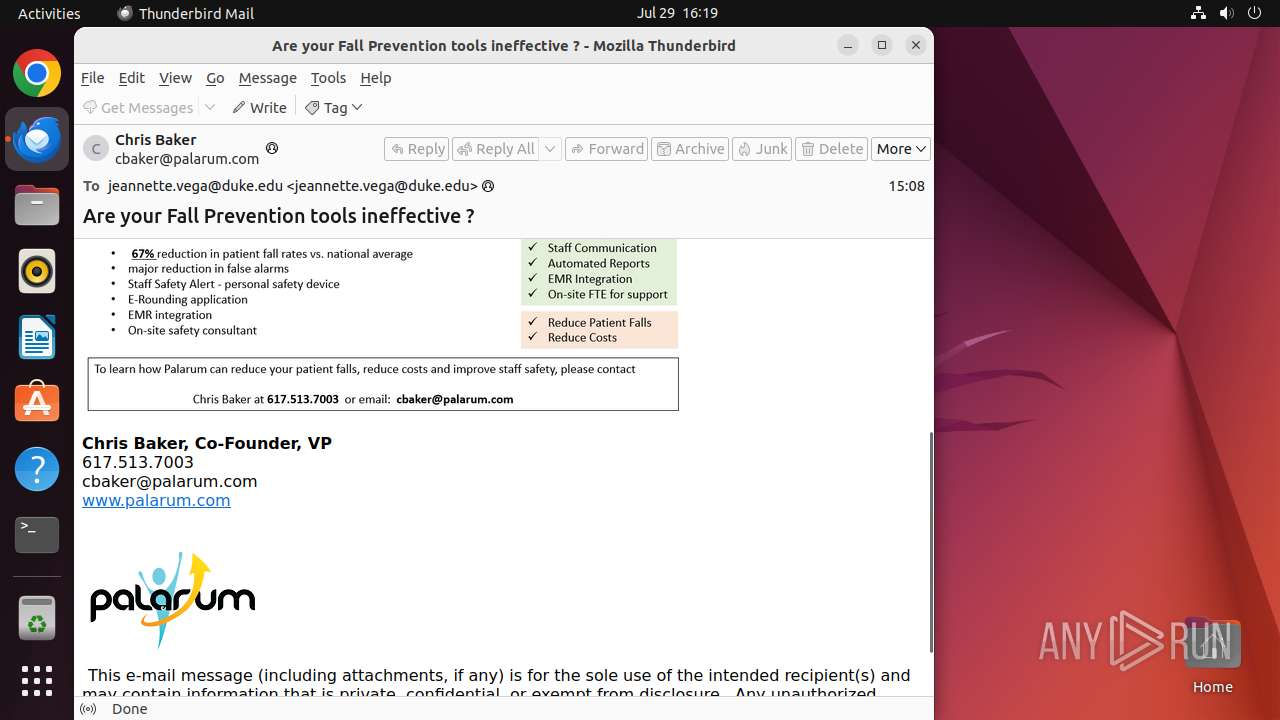The height and width of the screenshot is (720, 1280).
Task: Open Thunderbird Mail in the dock
Action: 37,139
